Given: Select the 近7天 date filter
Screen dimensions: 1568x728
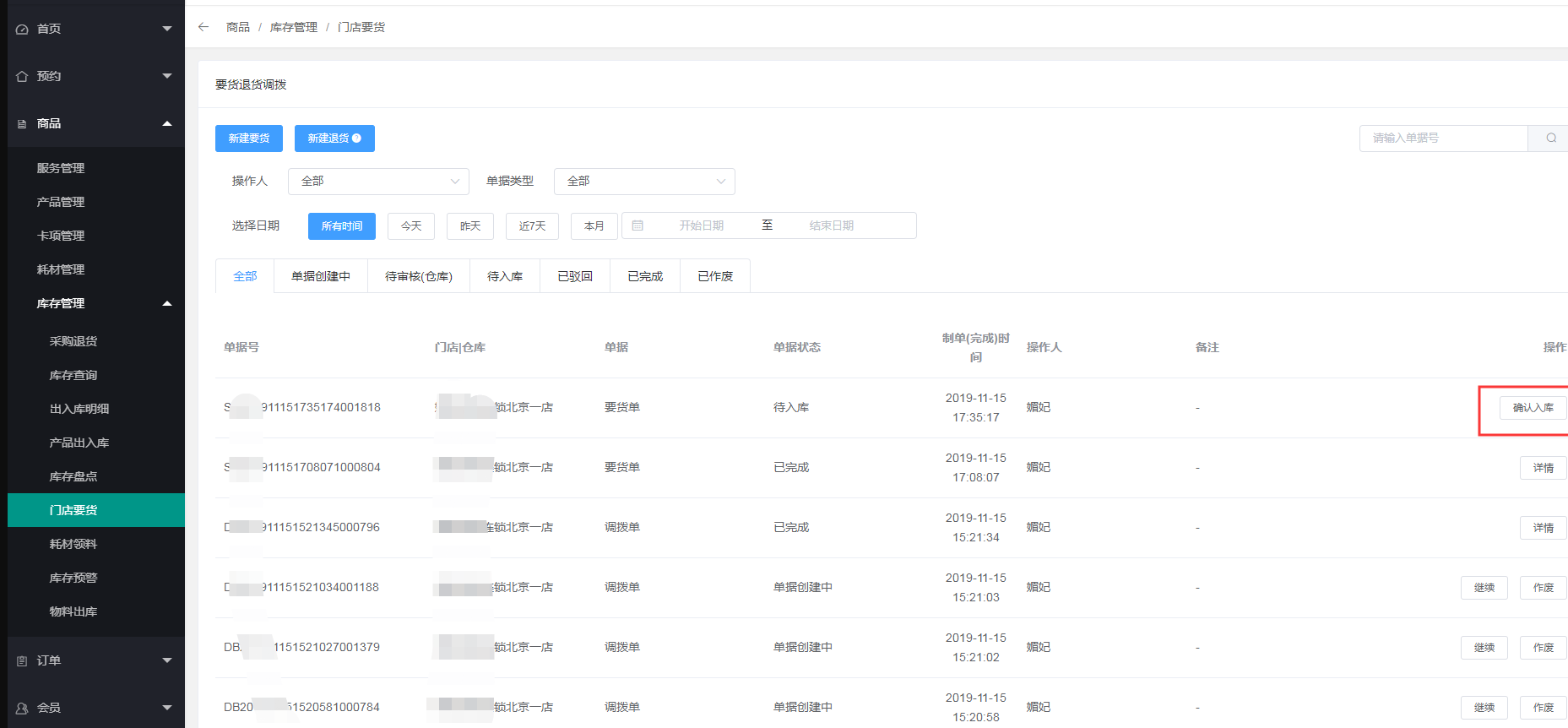Looking at the screenshot, I should [x=532, y=225].
